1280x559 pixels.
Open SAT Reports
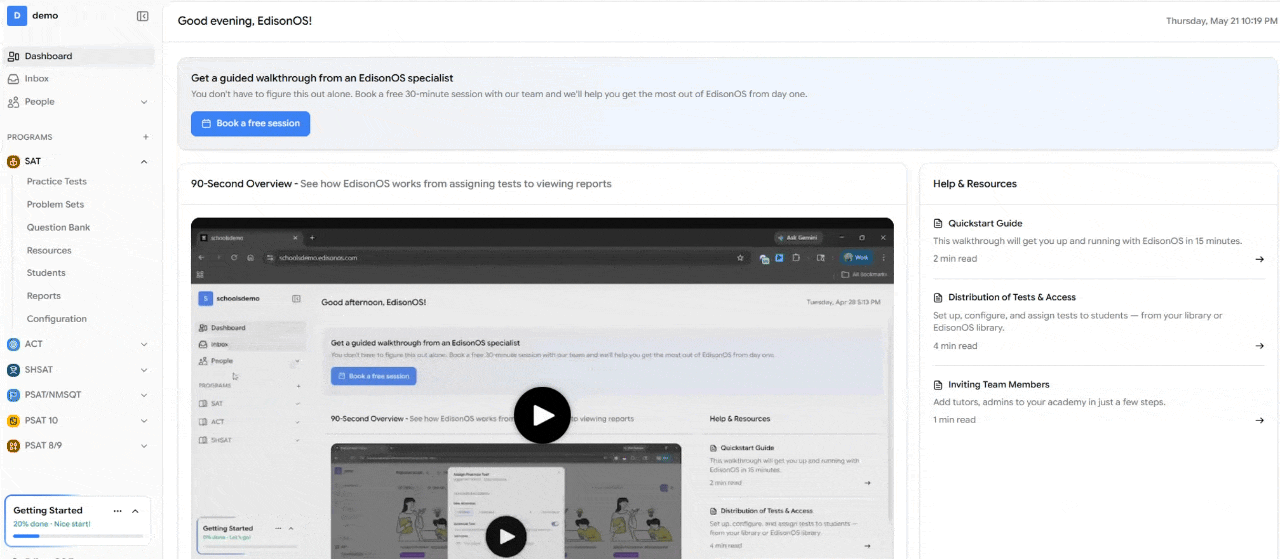[44, 296]
